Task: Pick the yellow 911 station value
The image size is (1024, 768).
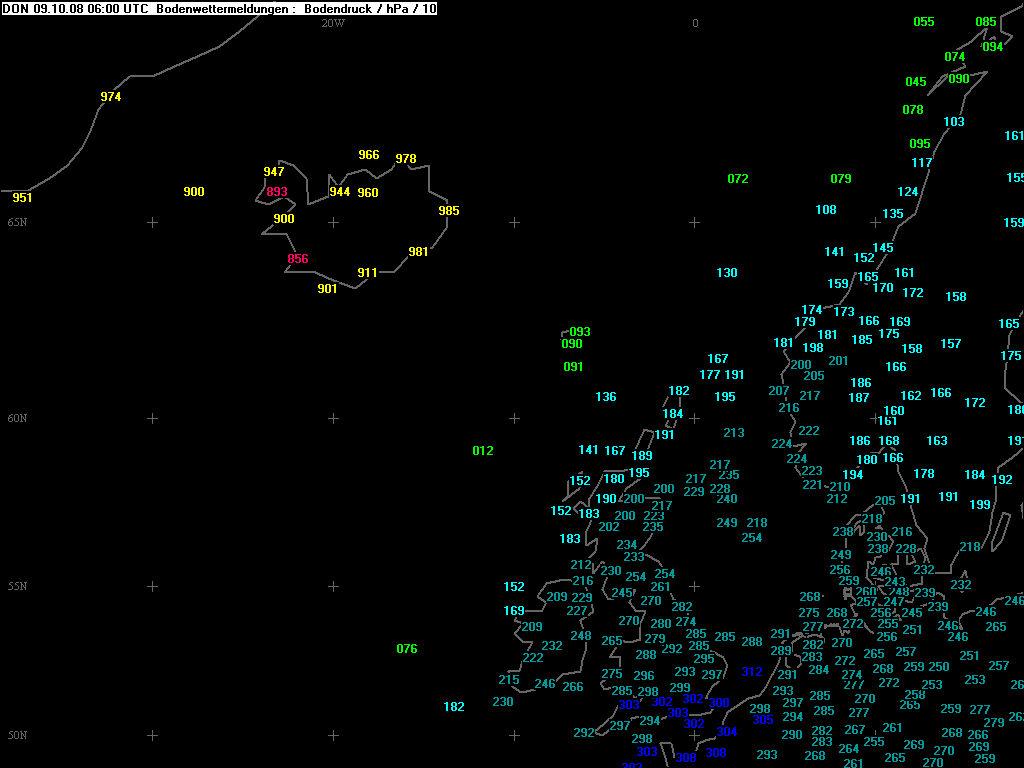Action: coord(367,273)
